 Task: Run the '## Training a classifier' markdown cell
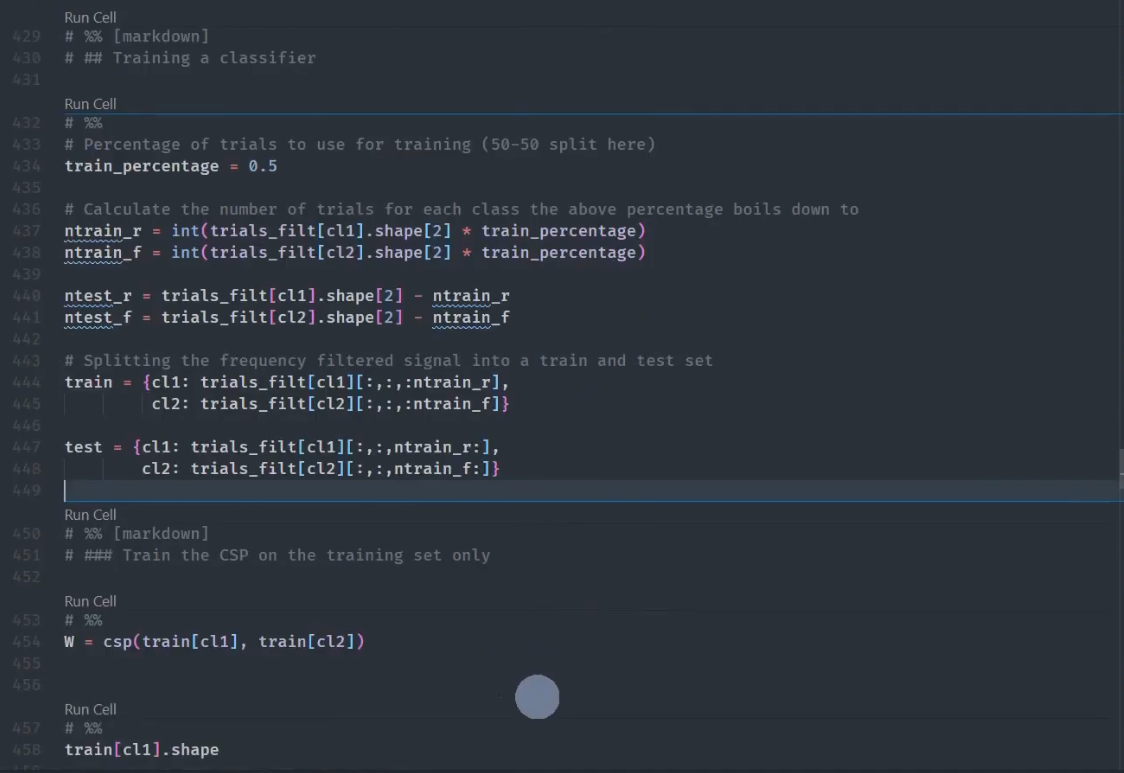click(89, 17)
